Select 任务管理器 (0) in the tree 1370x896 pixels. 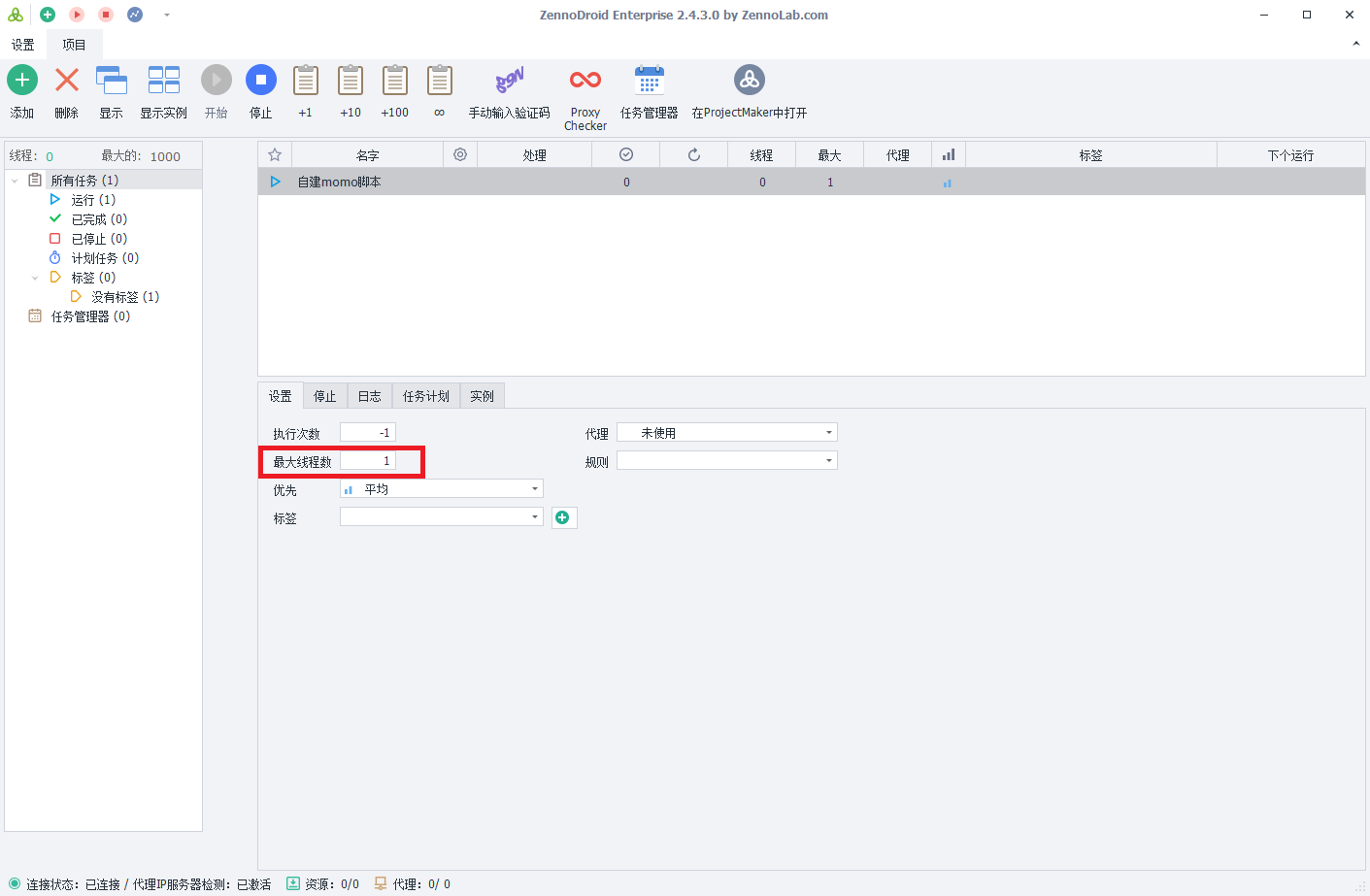90,316
